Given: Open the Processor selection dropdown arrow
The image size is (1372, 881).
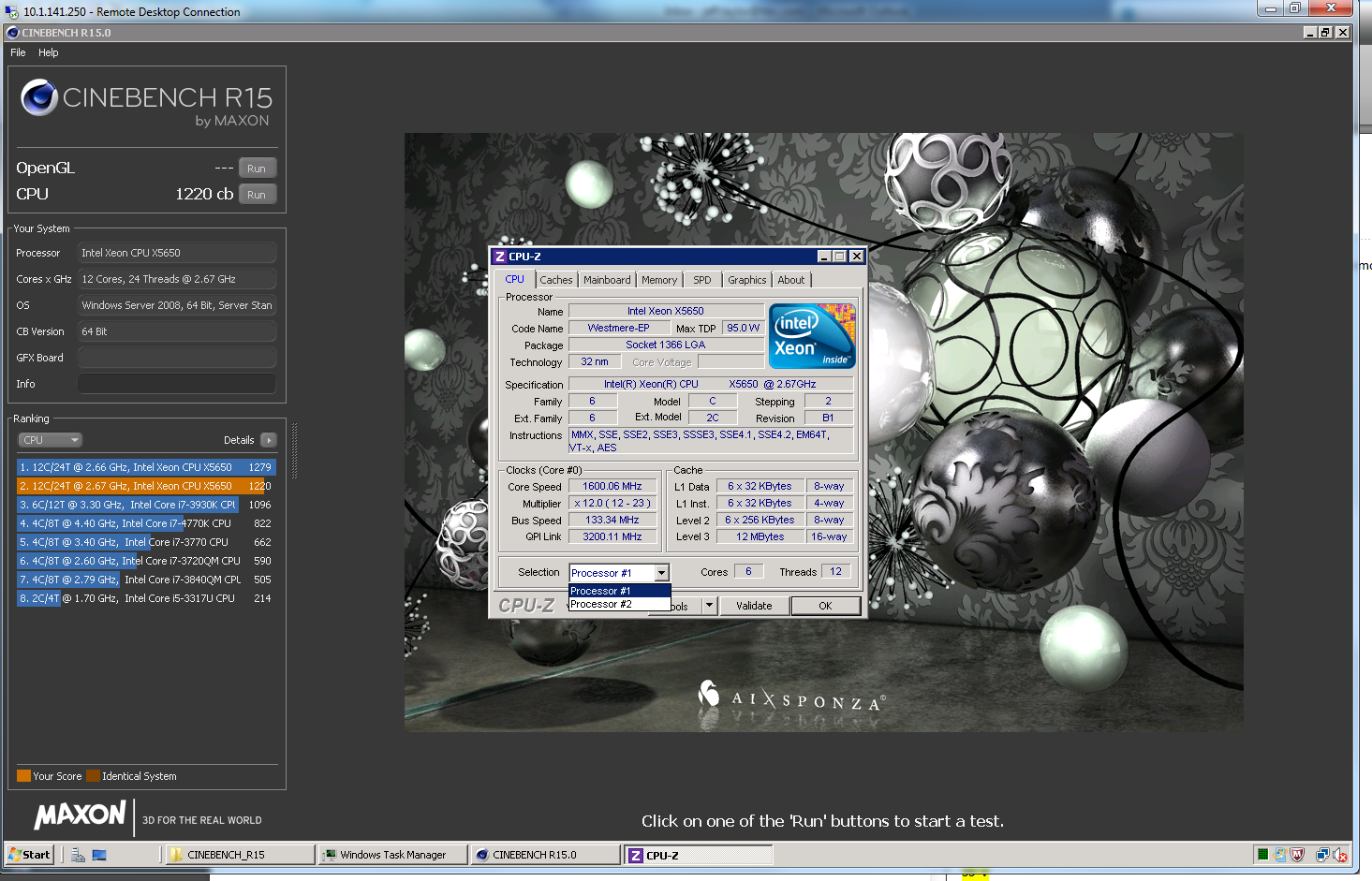Looking at the screenshot, I should click(661, 573).
